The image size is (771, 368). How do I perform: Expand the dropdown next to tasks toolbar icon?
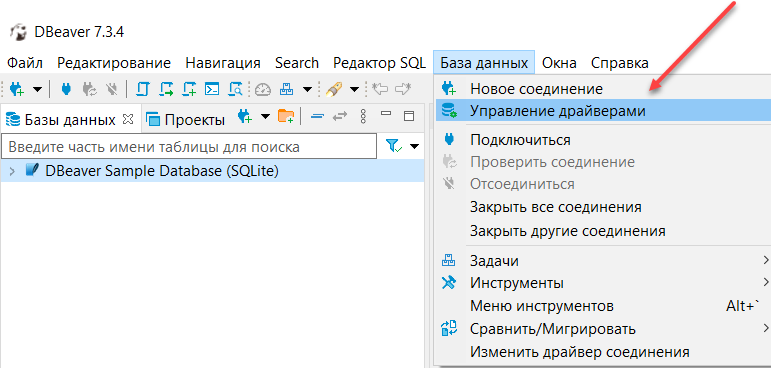pyautogui.click(x=307, y=90)
